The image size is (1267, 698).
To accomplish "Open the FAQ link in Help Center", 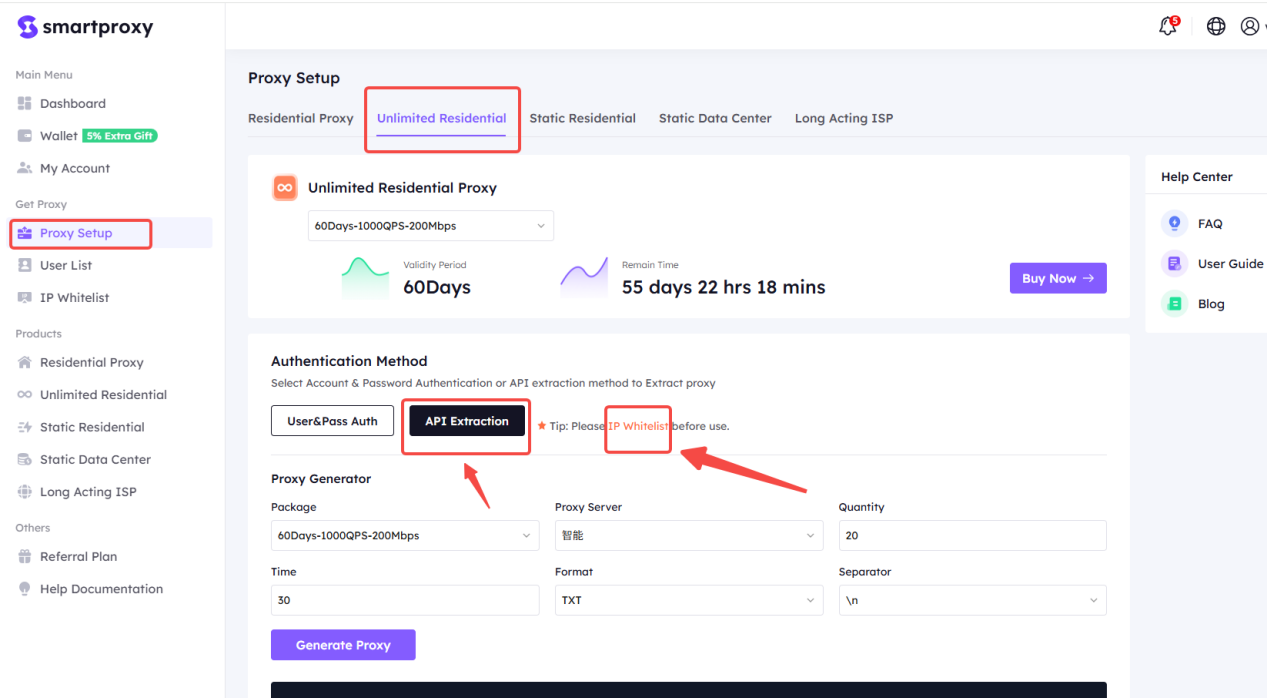I will [1210, 223].
